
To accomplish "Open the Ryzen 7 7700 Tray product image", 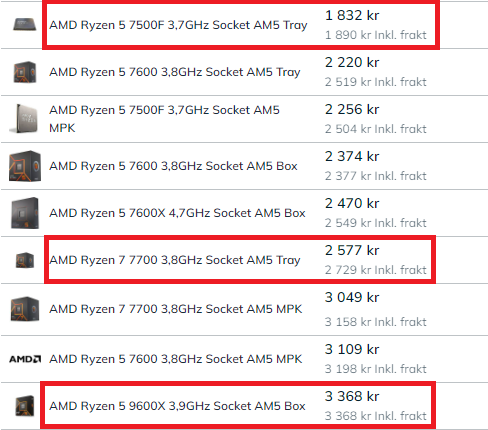I will click(x=25, y=260).
